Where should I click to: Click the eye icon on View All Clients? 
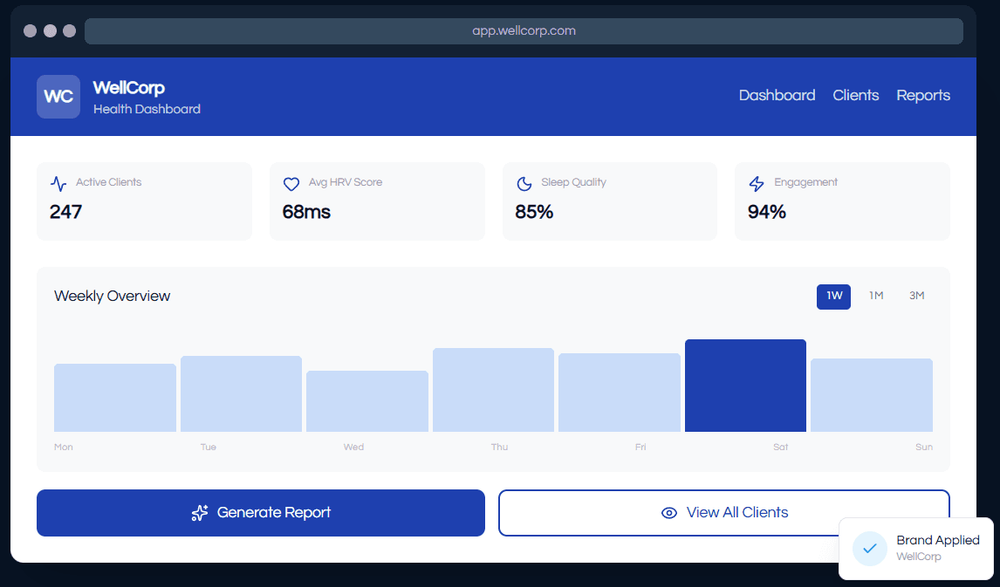669,513
